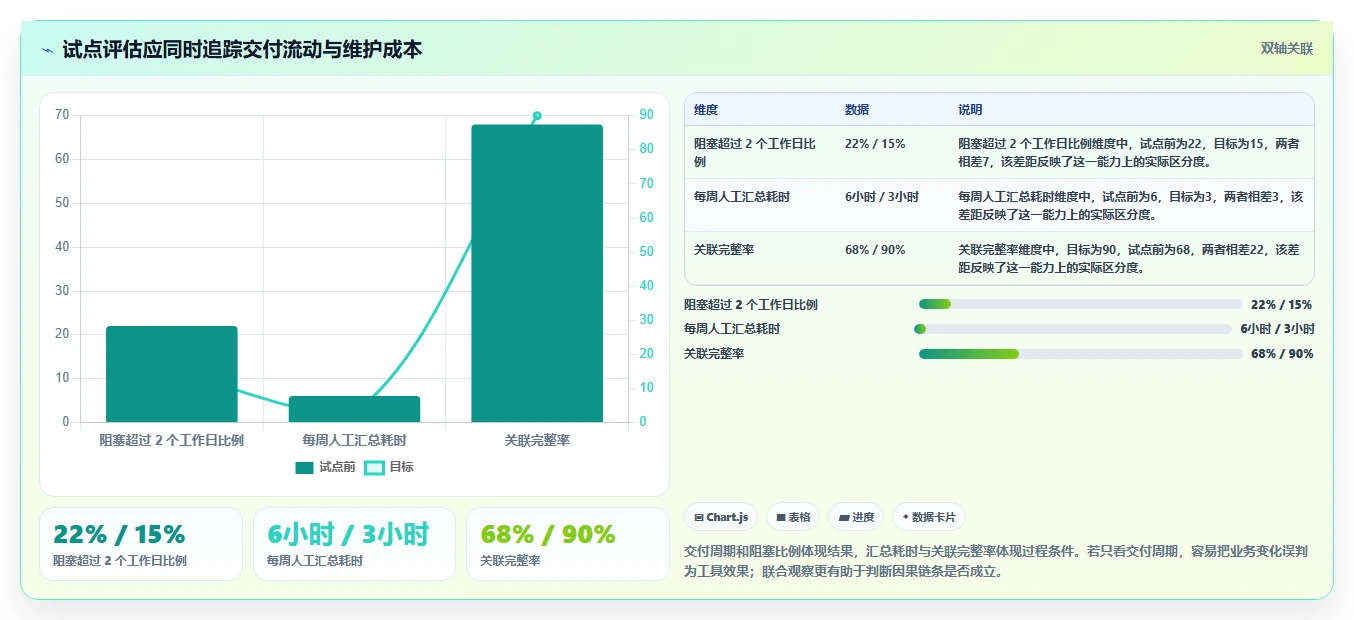
Task: Click the 每周人工汇总耗时 progress label
Action: pos(732,329)
